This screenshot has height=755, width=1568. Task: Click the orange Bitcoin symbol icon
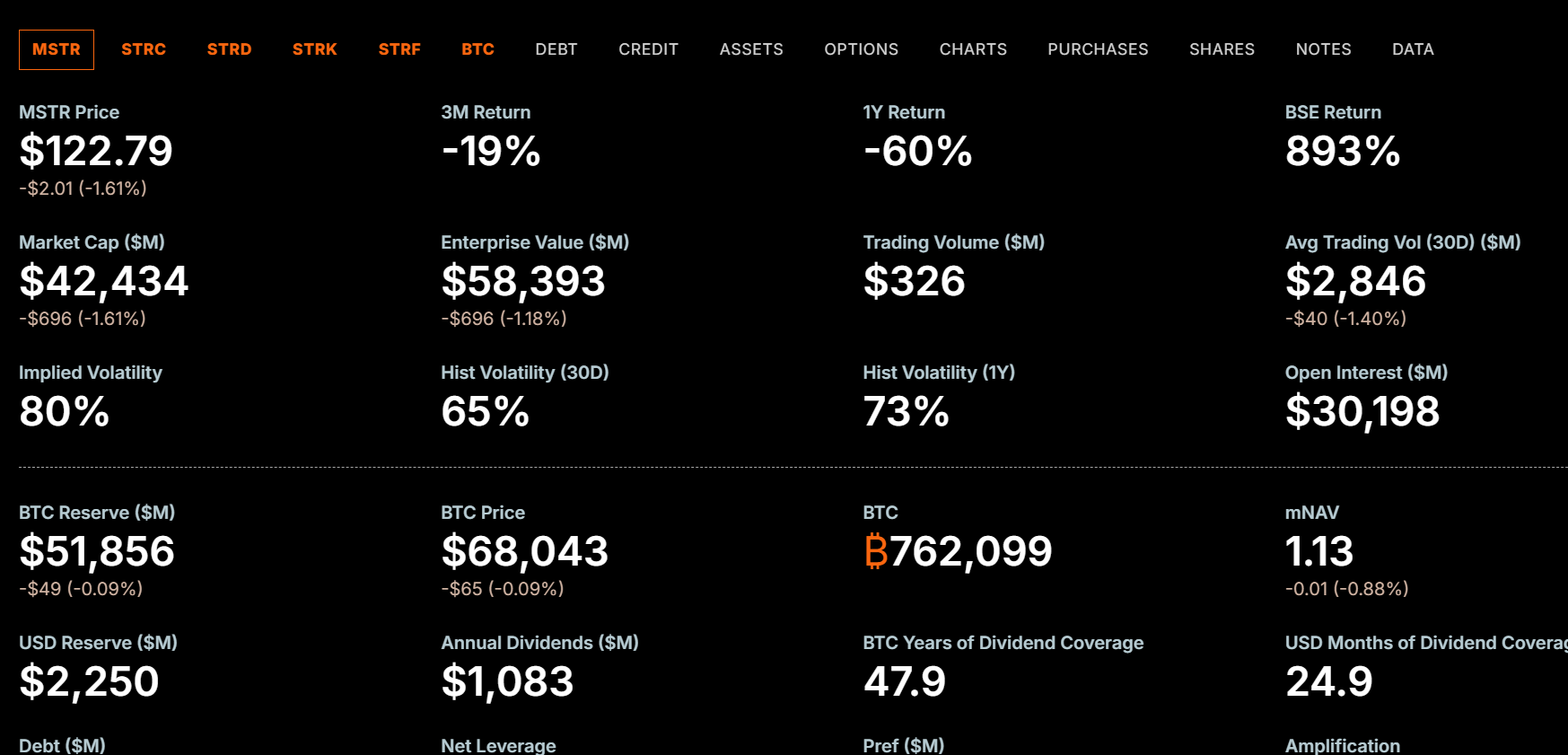[875, 551]
